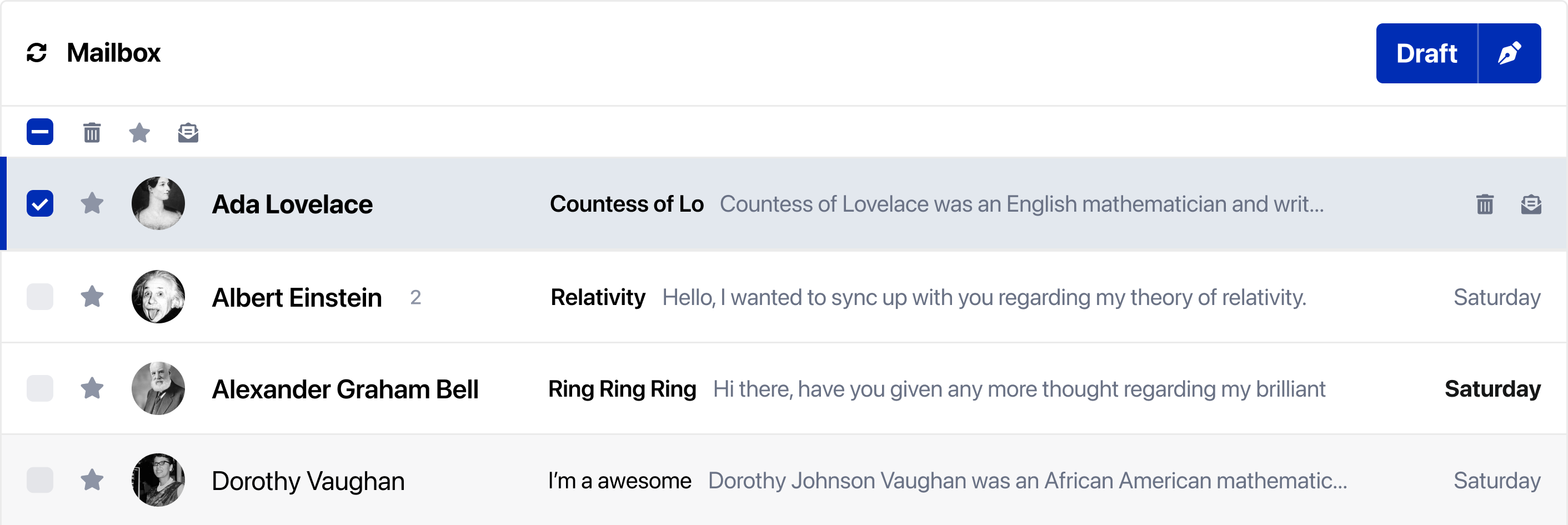Select the Alexander Graham Bell email checkbox
The height and width of the screenshot is (525, 1568).
coord(40,388)
